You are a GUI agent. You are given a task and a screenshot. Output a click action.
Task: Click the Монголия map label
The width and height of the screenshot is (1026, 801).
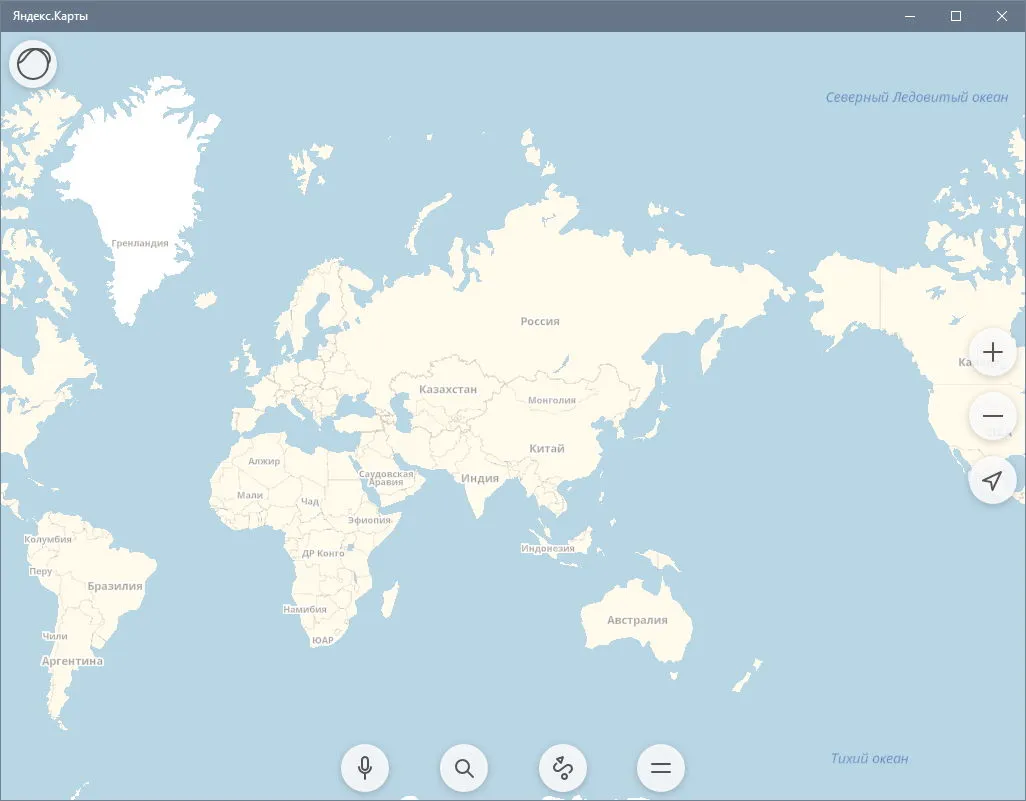(552, 400)
